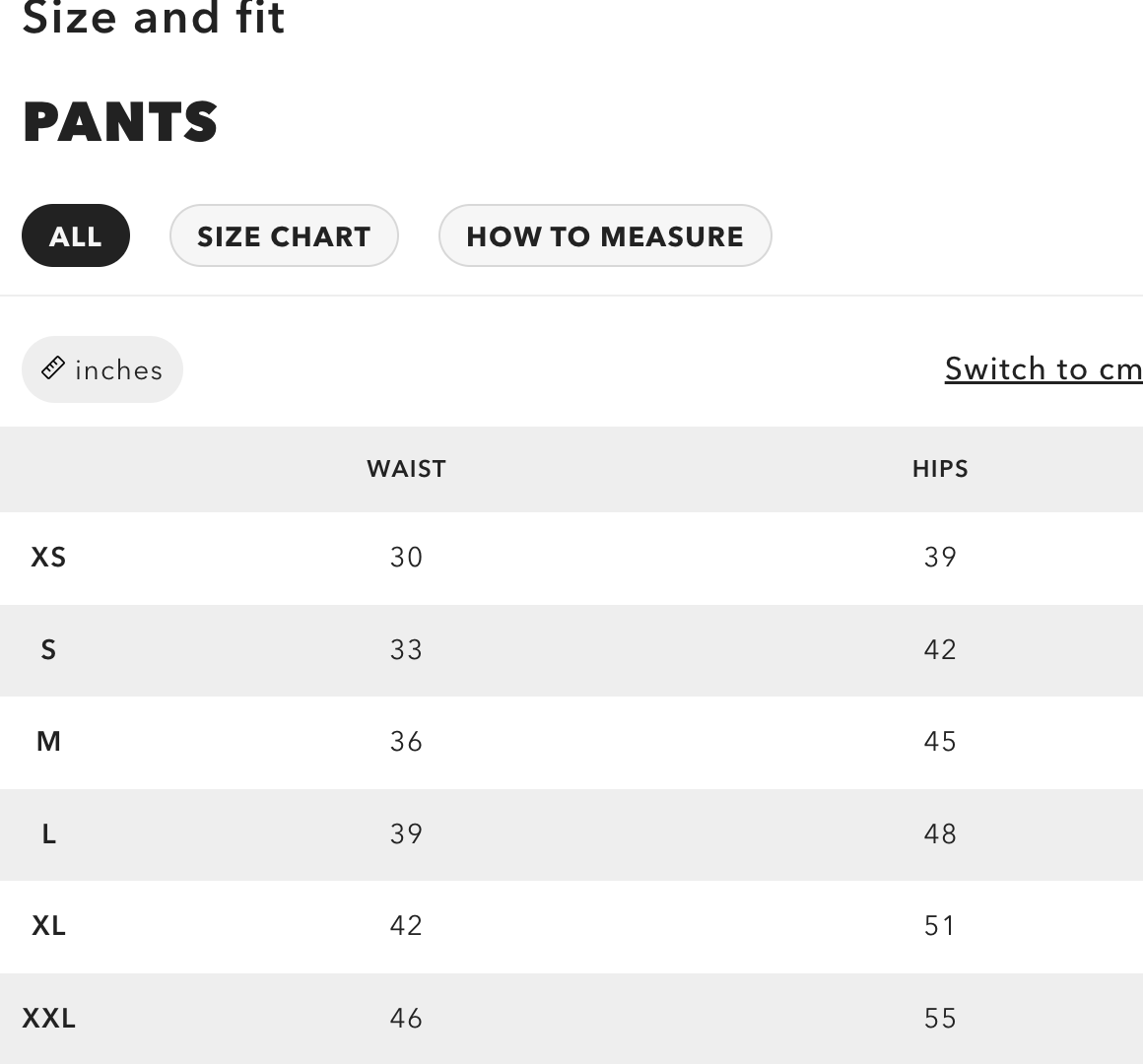Image resolution: width=1143 pixels, height=1064 pixels.
Task: Select the HIPS column header
Action: pos(940,469)
